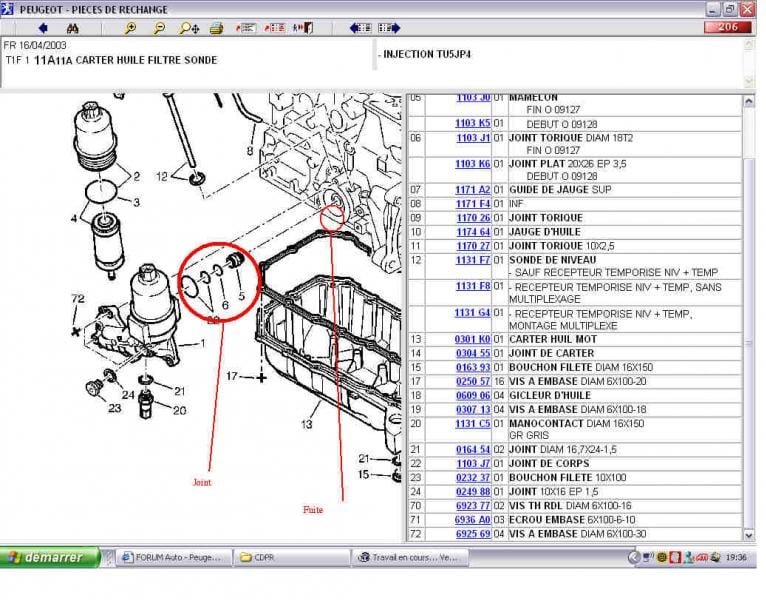Open part 0609 06 gicleur d'huile
Image resolution: width=766 pixels, height=600 pixels.
click(x=473, y=395)
